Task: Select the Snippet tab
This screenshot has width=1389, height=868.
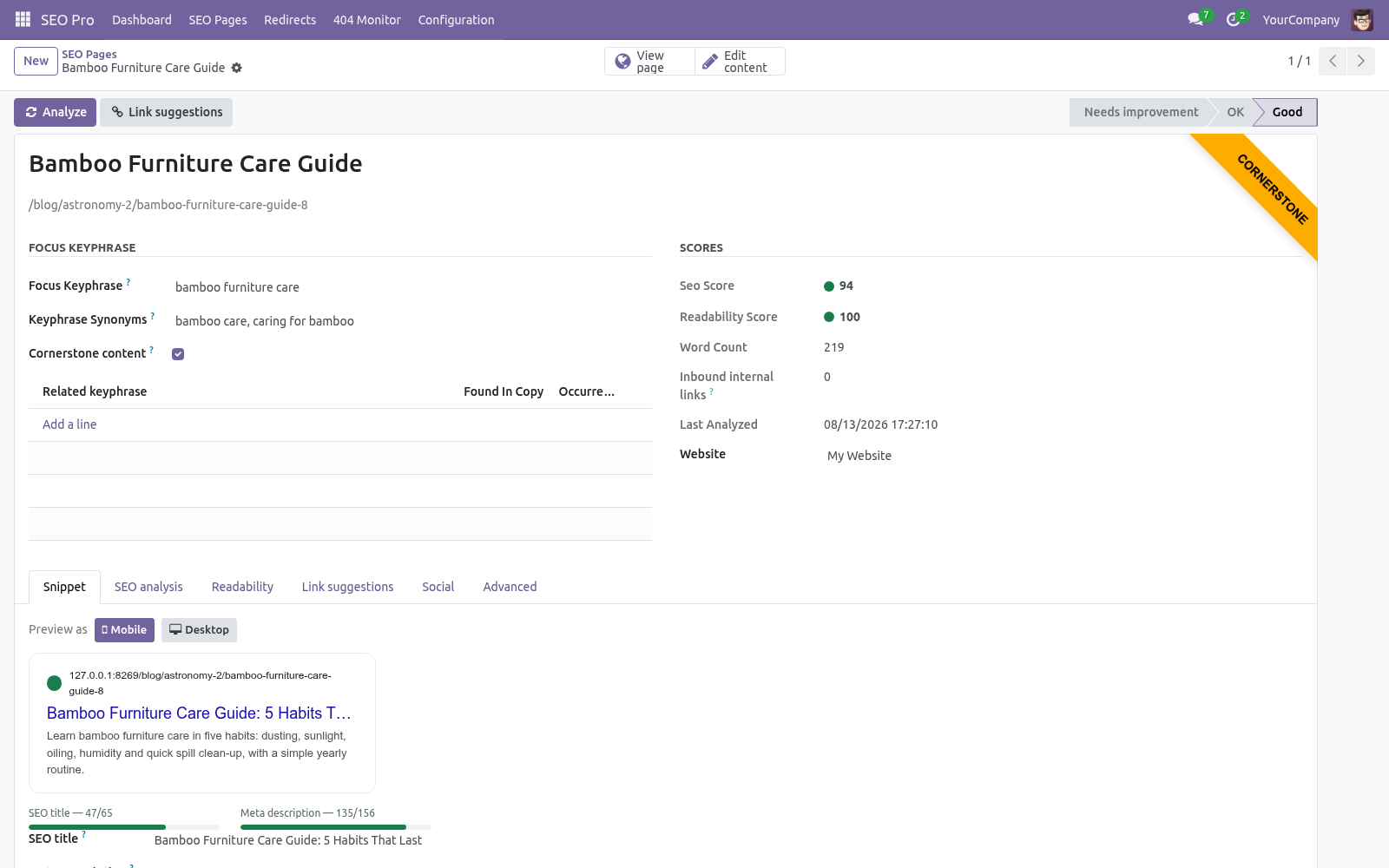Action: (64, 587)
